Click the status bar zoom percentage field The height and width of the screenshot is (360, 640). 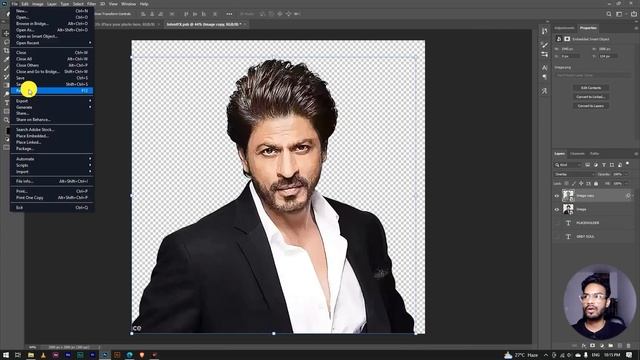tap(32, 347)
